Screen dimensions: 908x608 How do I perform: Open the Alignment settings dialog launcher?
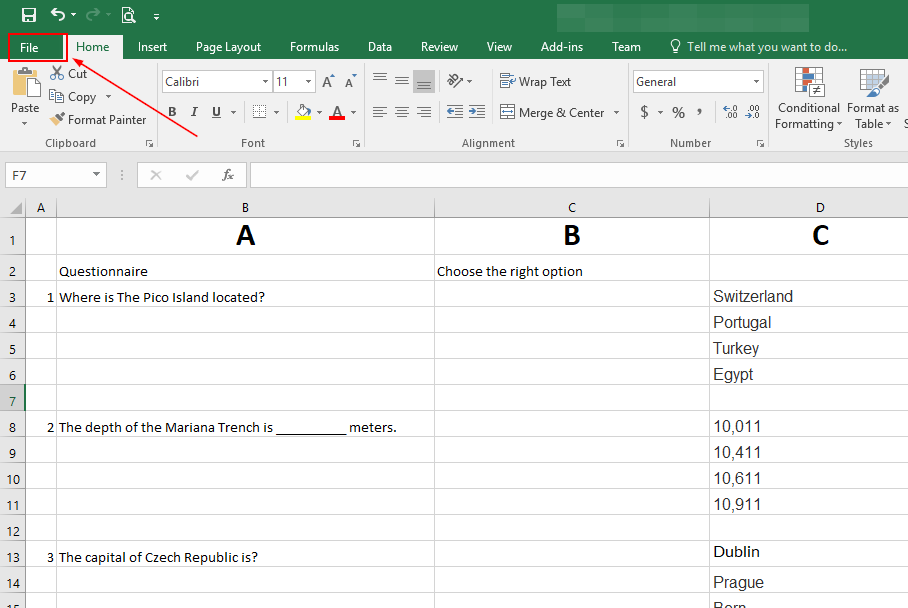(x=620, y=144)
